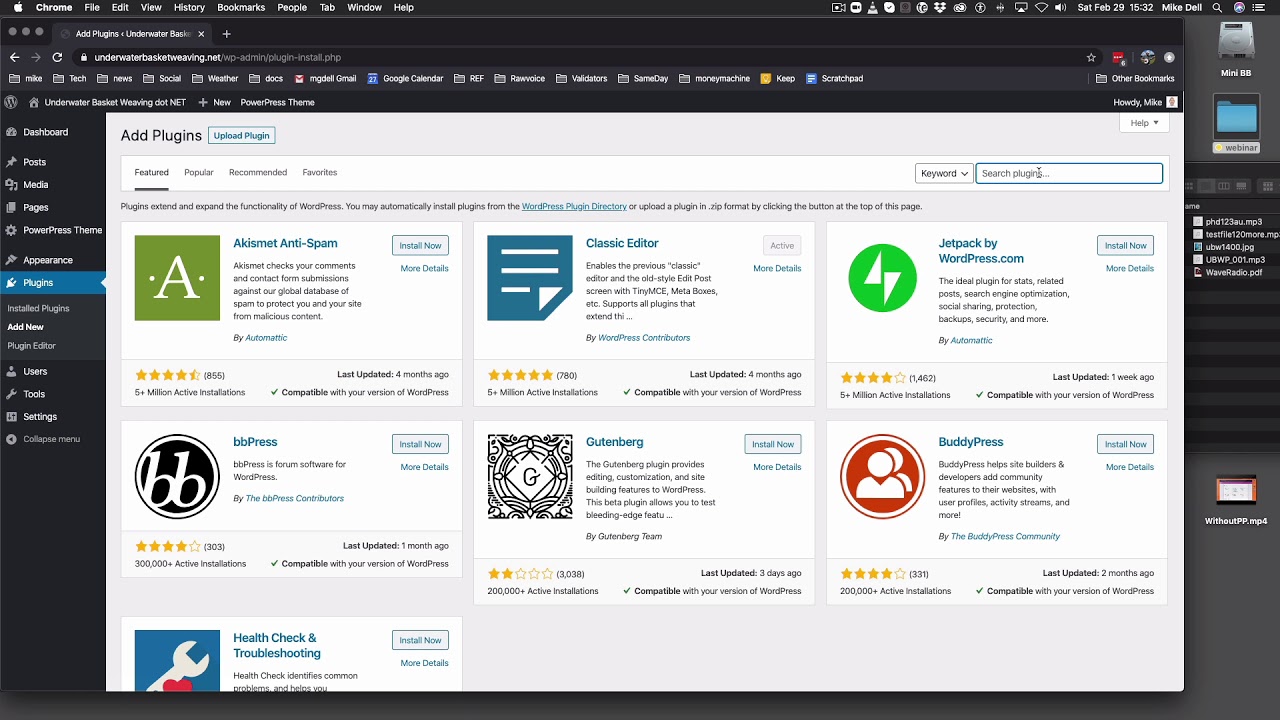Open Plugin Editor submenu item

[x=32, y=346]
